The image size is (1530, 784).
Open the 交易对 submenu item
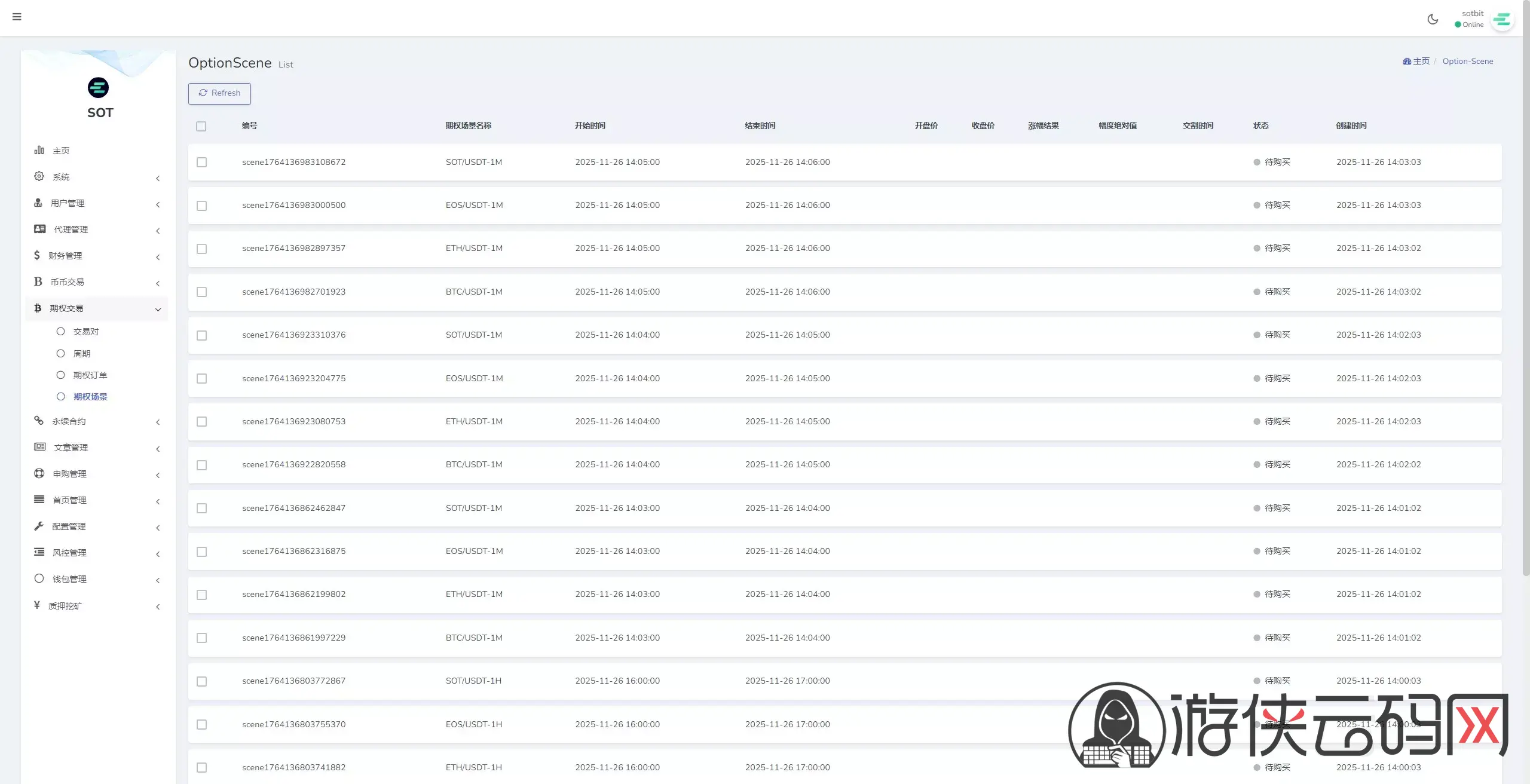point(85,332)
